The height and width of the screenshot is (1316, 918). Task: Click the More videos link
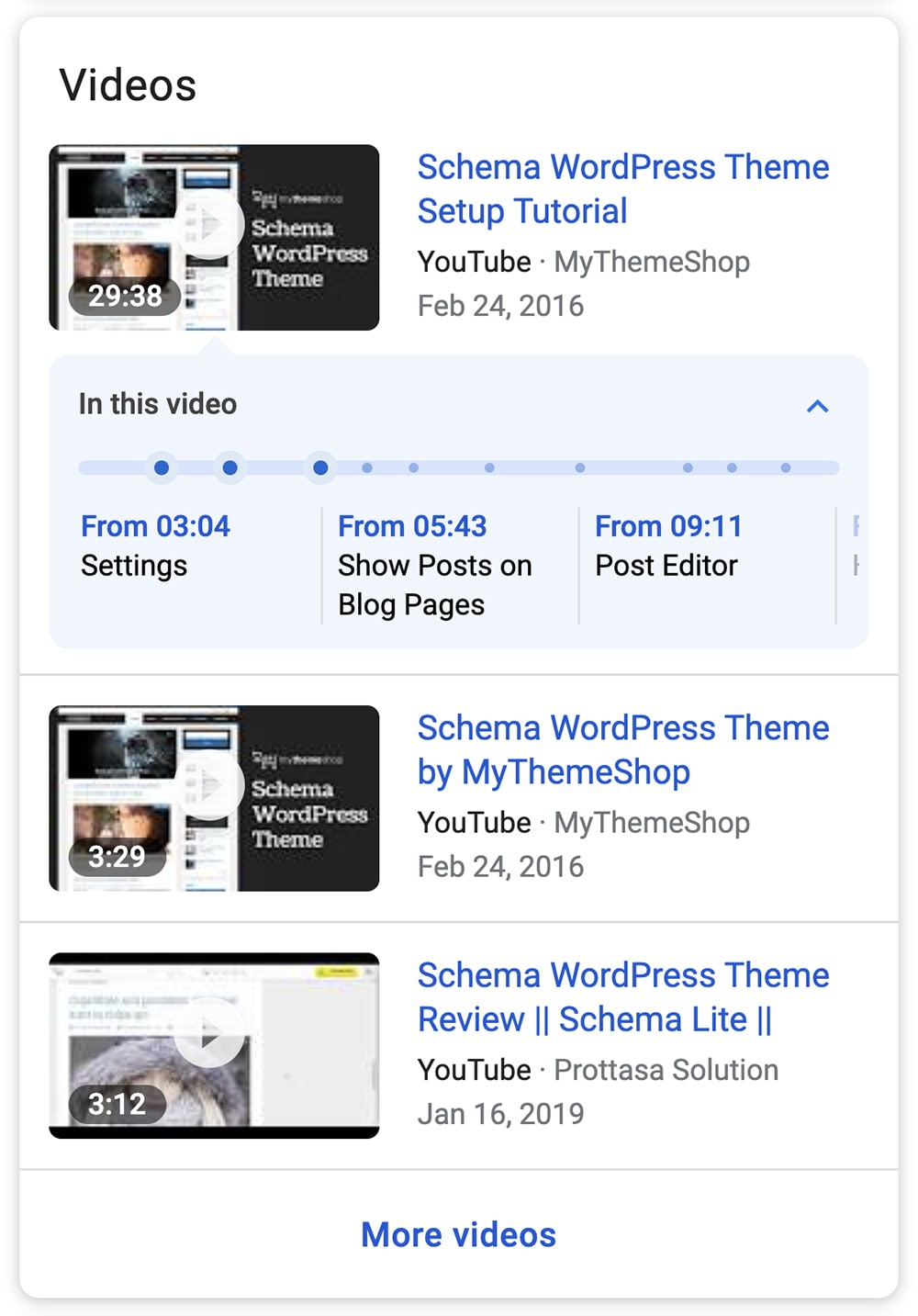click(458, 1234)
